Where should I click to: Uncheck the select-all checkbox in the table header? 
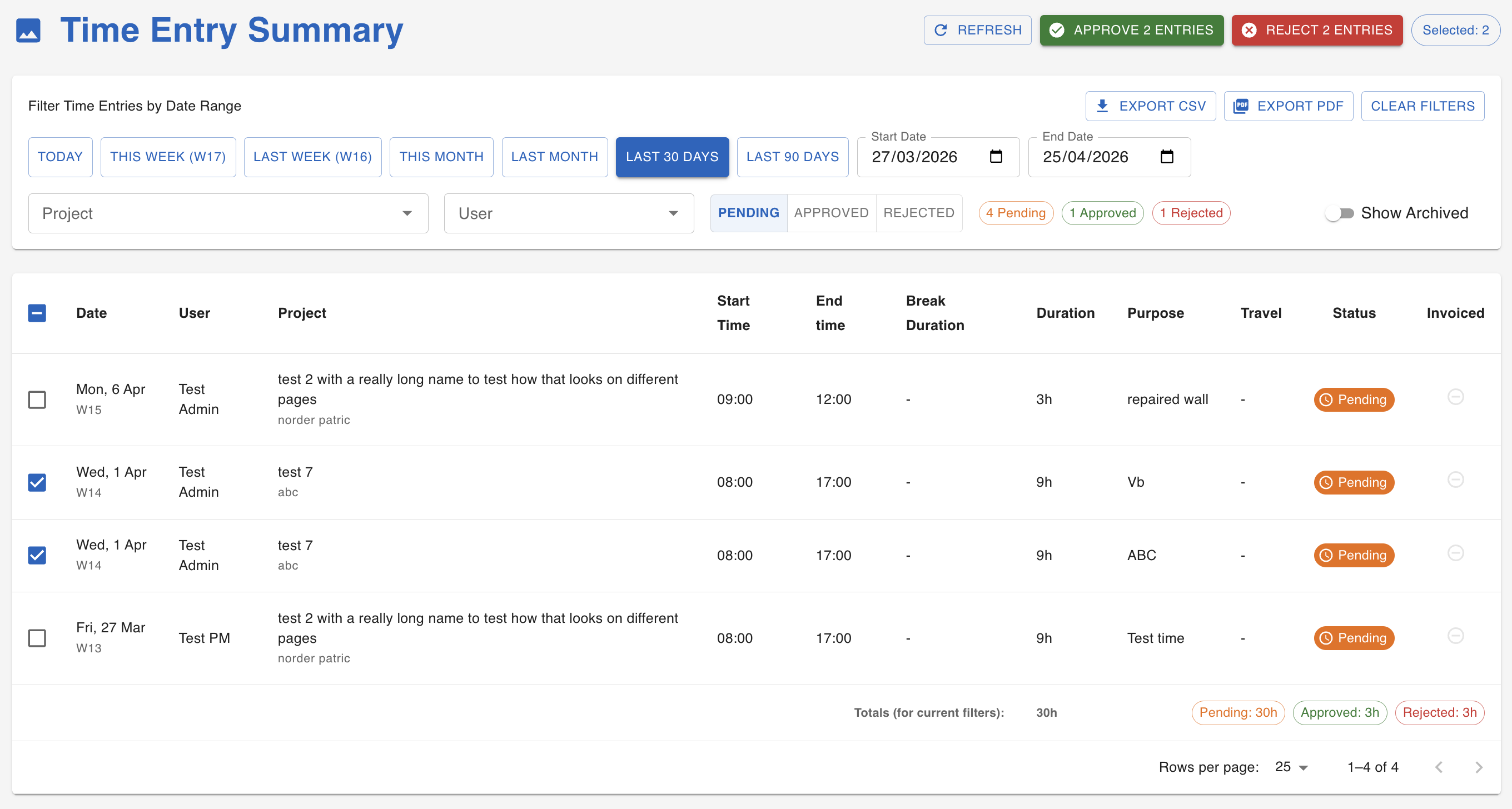37,313
